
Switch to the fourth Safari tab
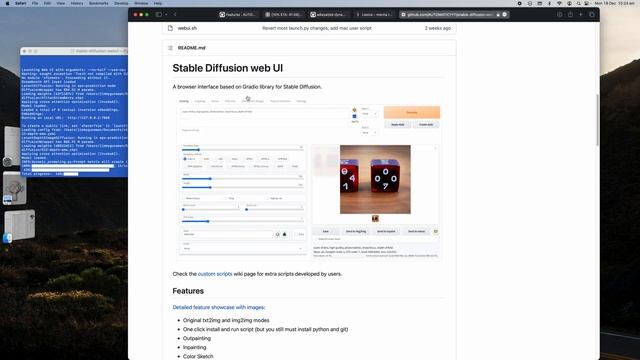373,14
